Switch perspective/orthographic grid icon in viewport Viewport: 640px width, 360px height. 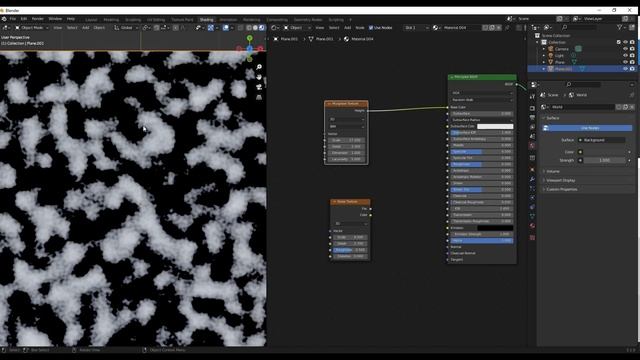pyautogui.click(x=259, y=97)
